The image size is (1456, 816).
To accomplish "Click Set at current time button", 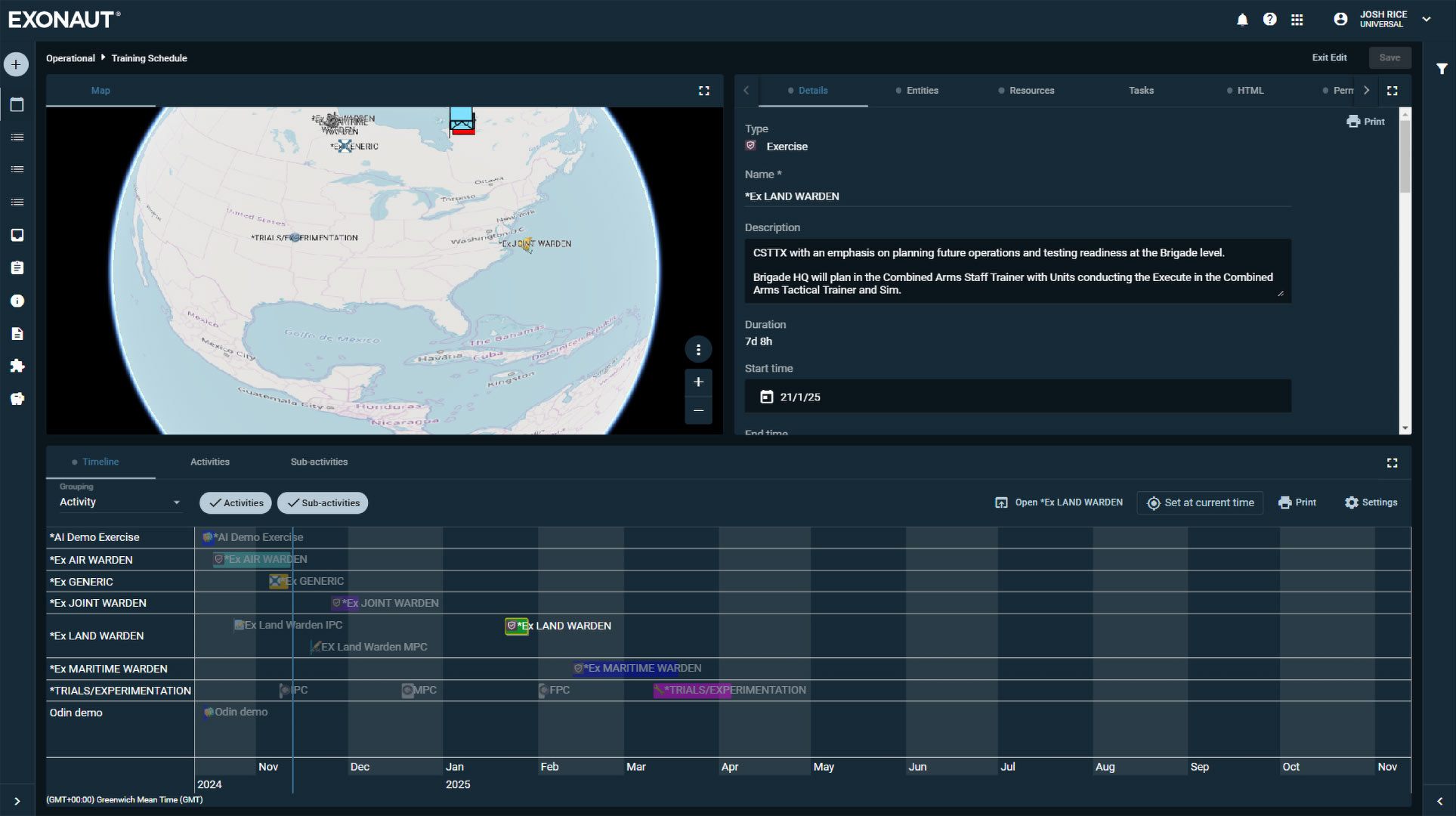I will pos(1200,503).
